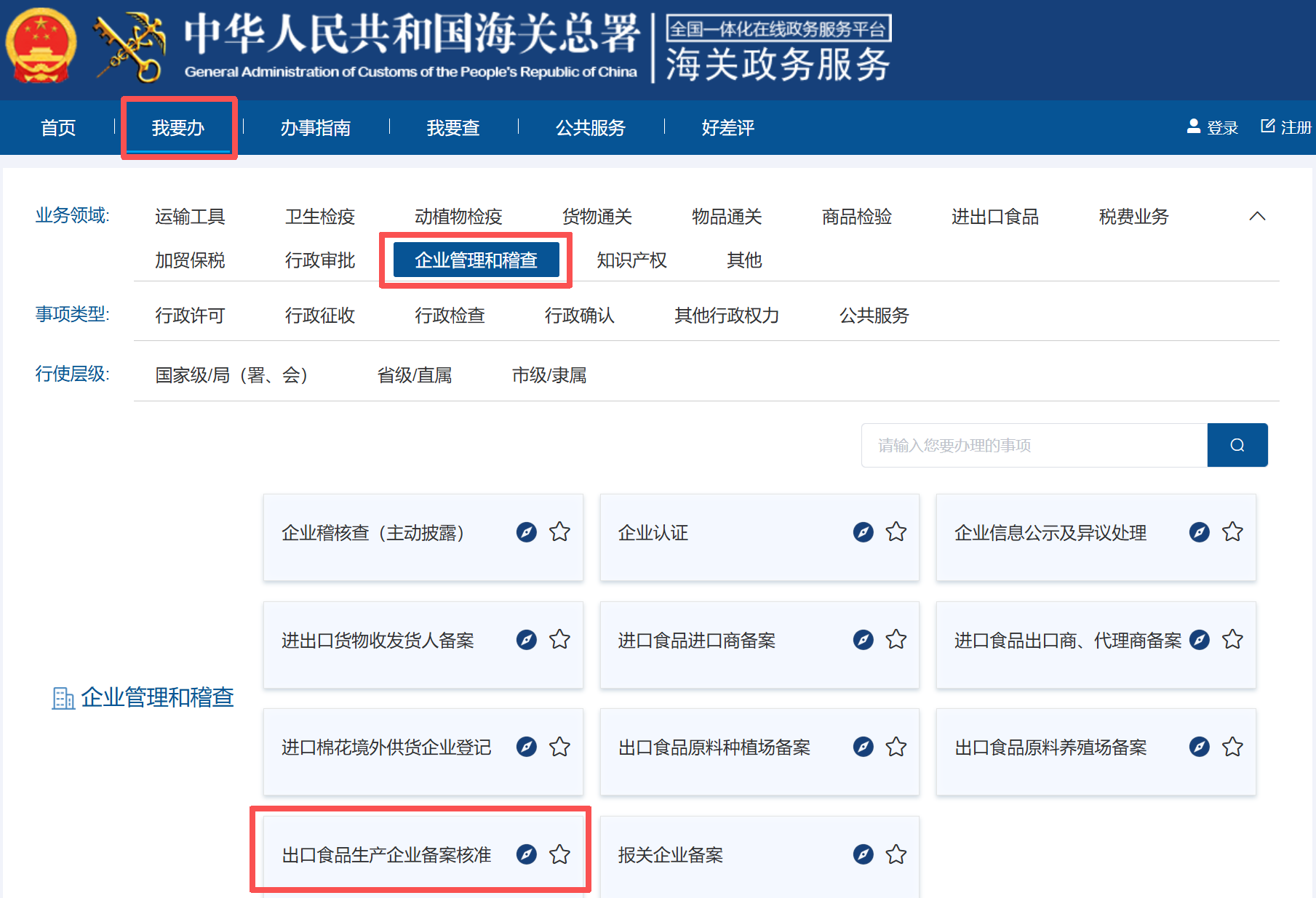Collapse the 业务领域 filter with chevron
This screenshot has width=1316, height=898.
click(1257, 217)
